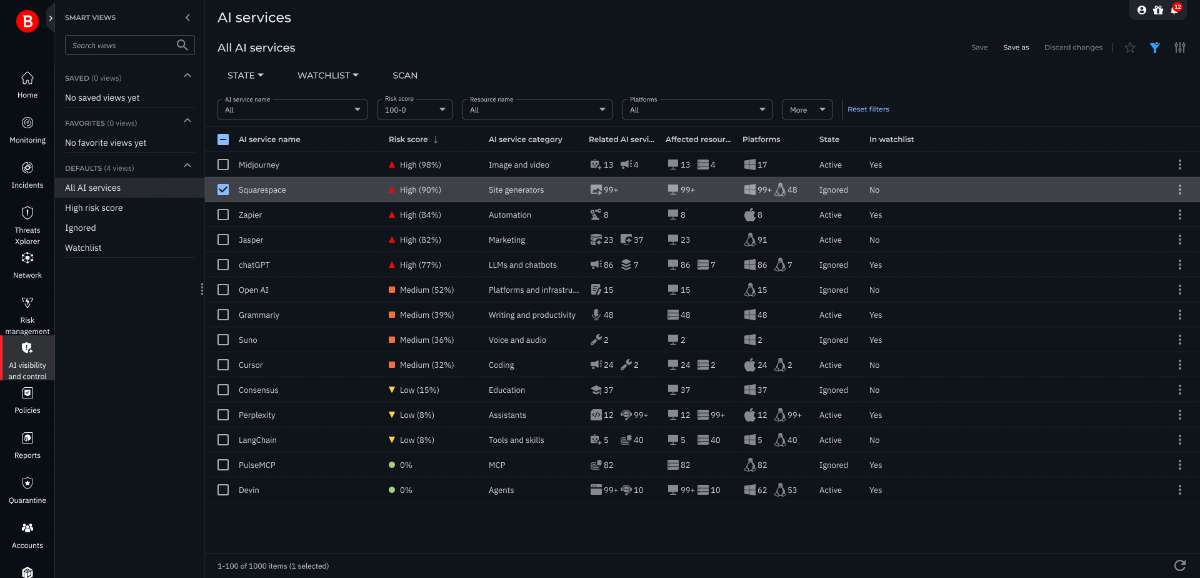
Task: Collapse the Favorites views section
Action: click(x=186, y=121)
